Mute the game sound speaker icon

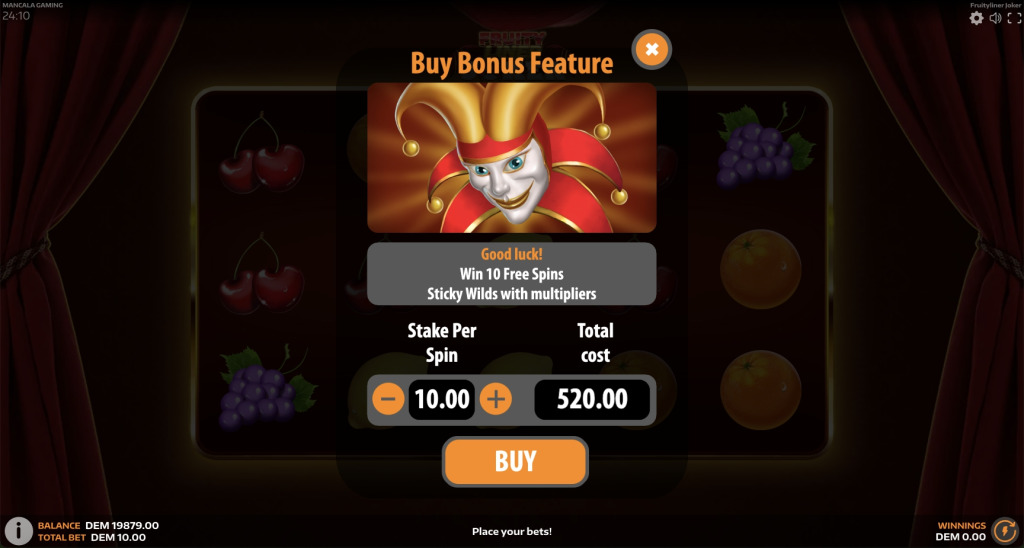point(995,18)
